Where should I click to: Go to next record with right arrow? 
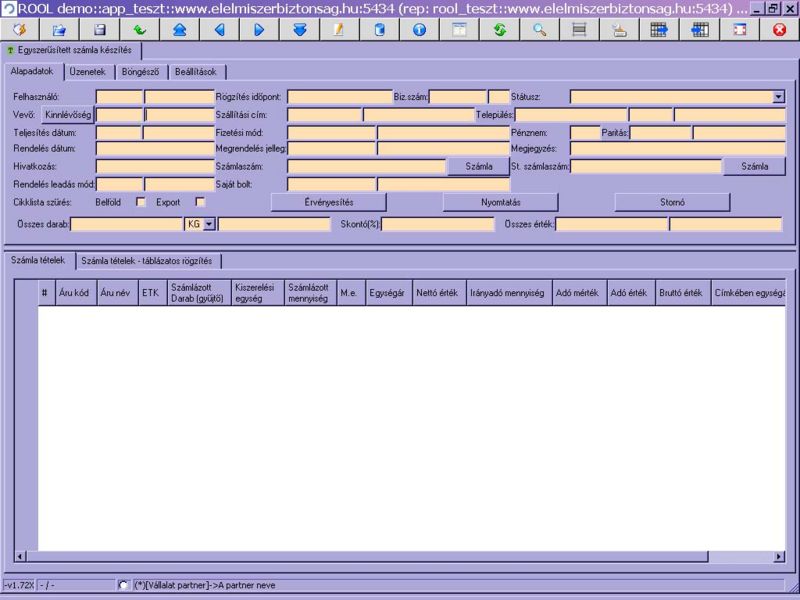259,29
